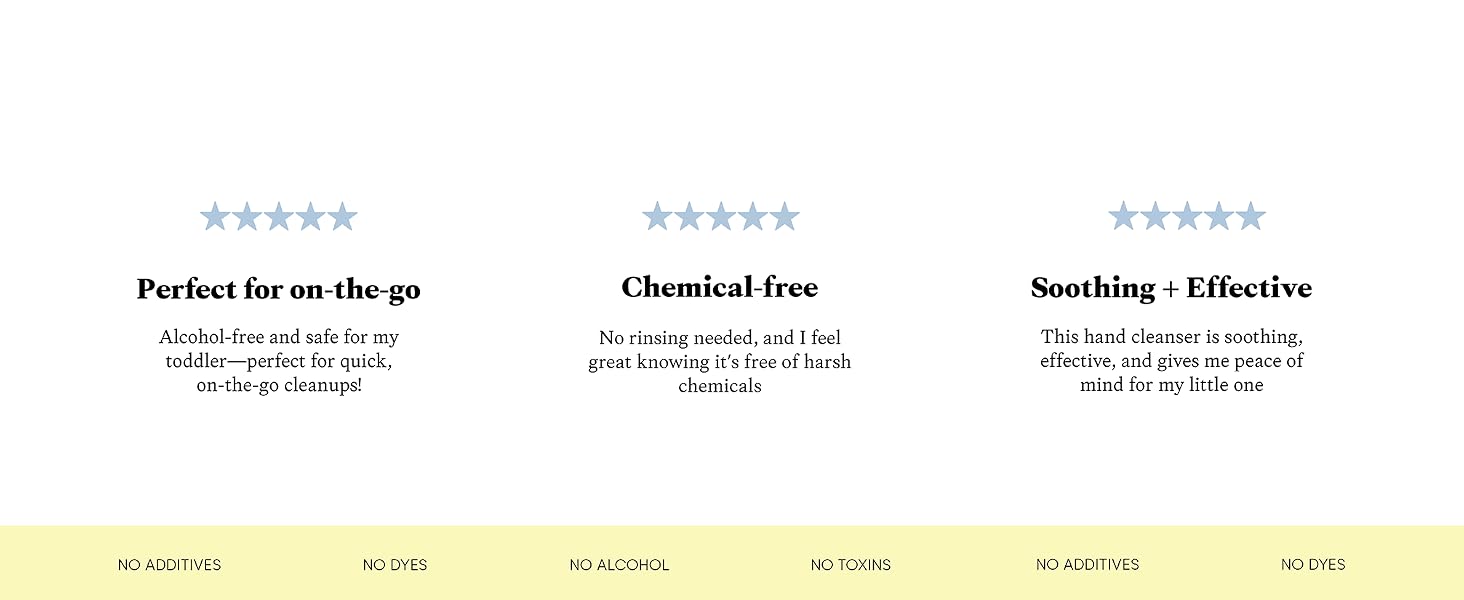
Task: Click NO DYES label after second NO ADDITIVES
Action: click(1313, 565)
